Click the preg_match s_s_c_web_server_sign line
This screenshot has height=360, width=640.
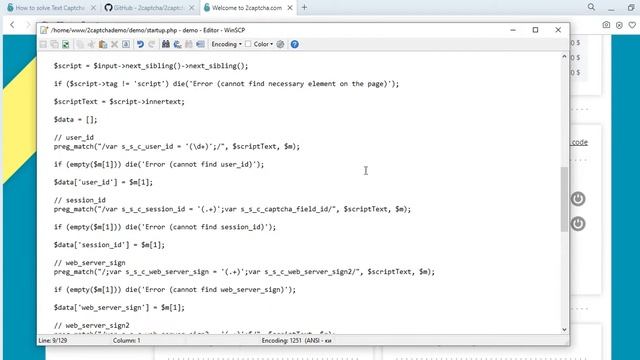click(244, 271)
